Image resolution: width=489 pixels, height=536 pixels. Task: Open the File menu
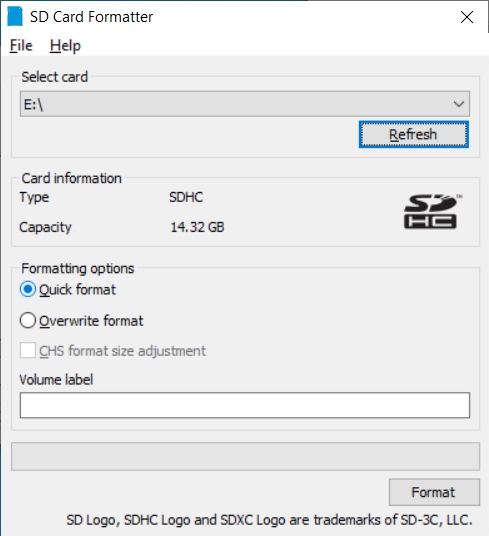click(21, 45)
